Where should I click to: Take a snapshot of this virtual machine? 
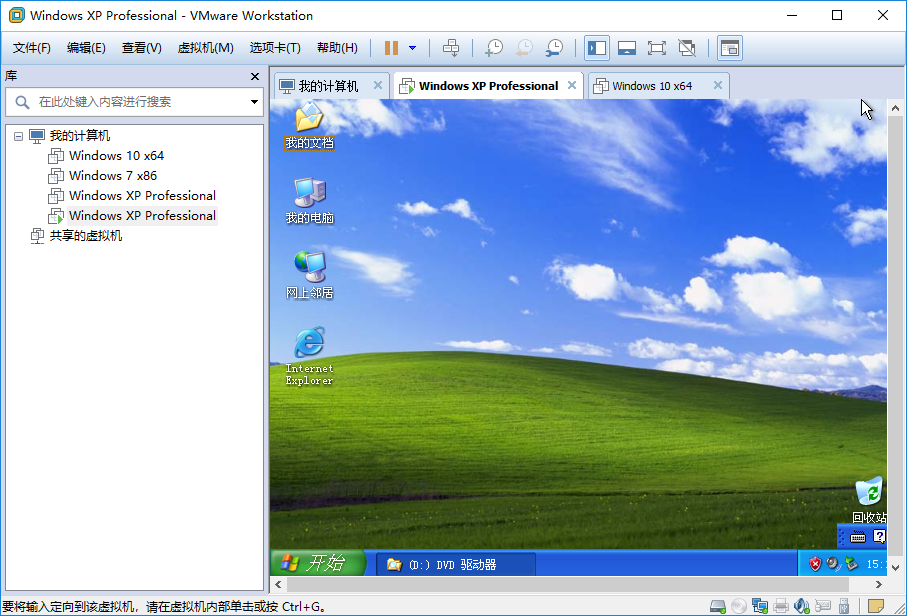pyautogui.click(x=493, y=47)
